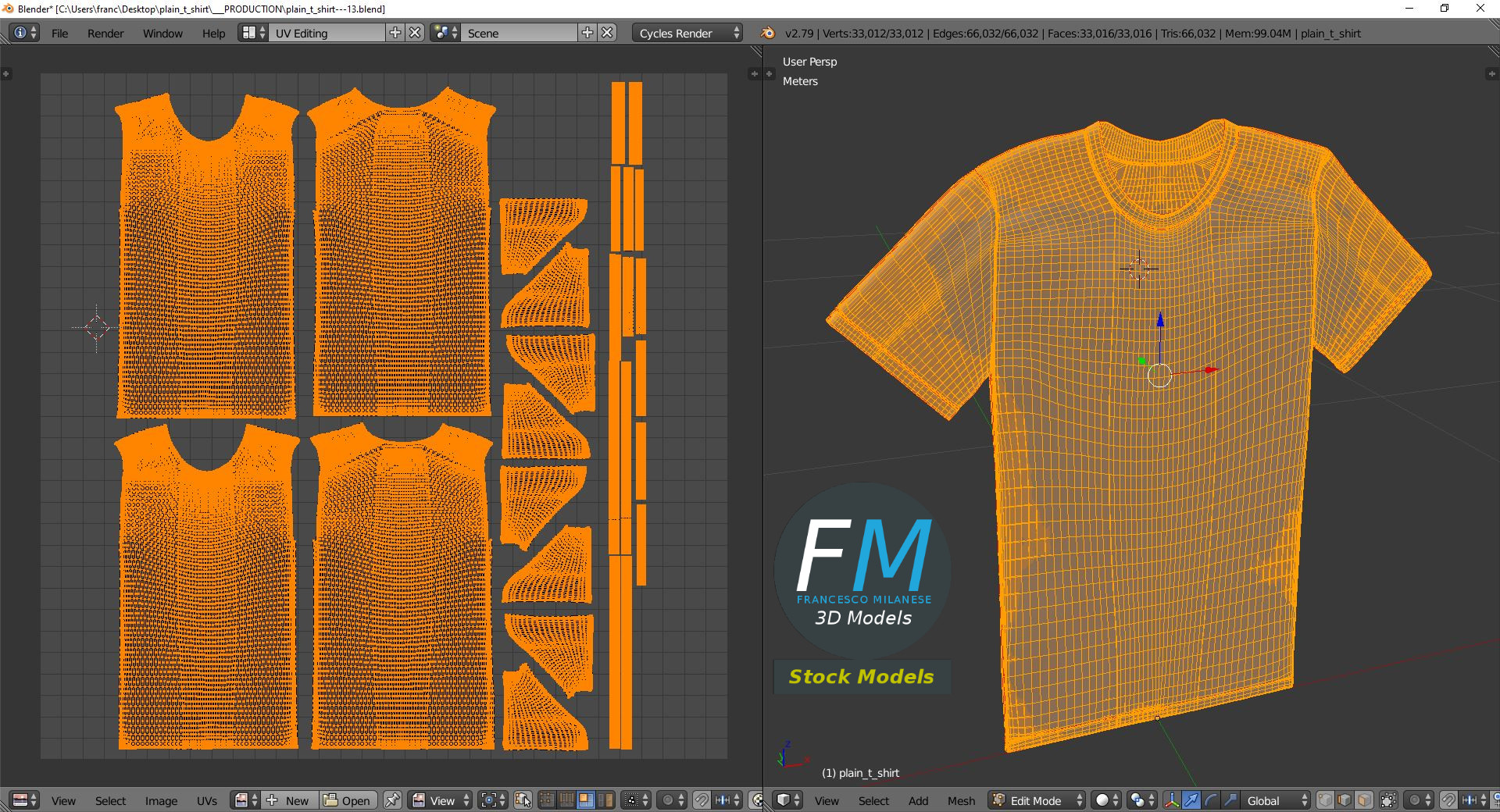Open the 3D View's View menu

coord(827,801)
